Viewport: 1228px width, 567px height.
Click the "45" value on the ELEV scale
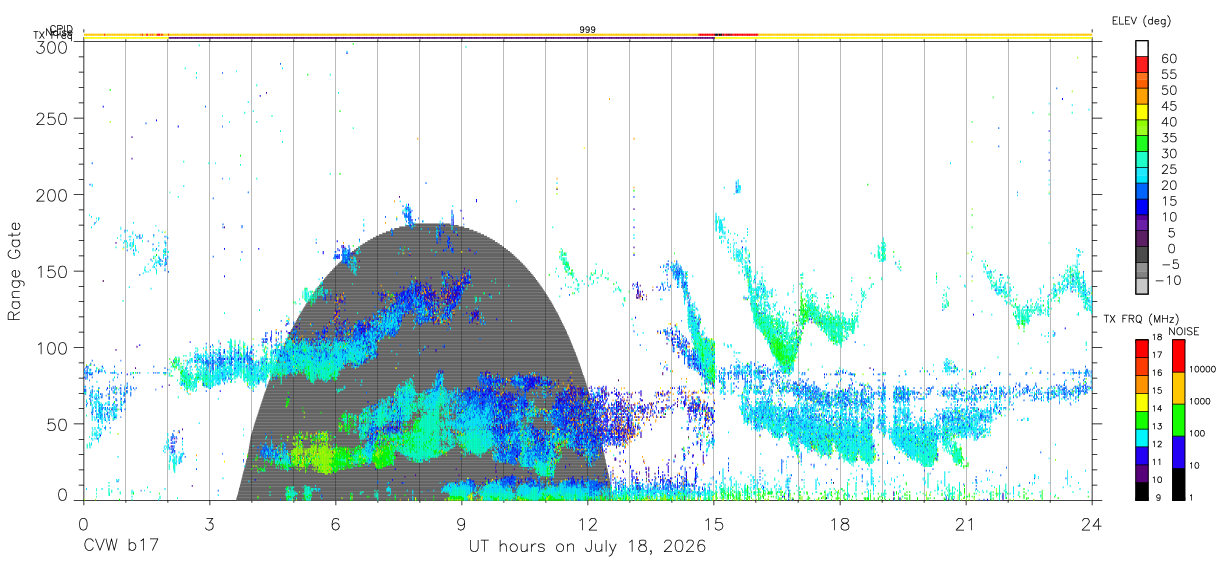click(1169, 106)
